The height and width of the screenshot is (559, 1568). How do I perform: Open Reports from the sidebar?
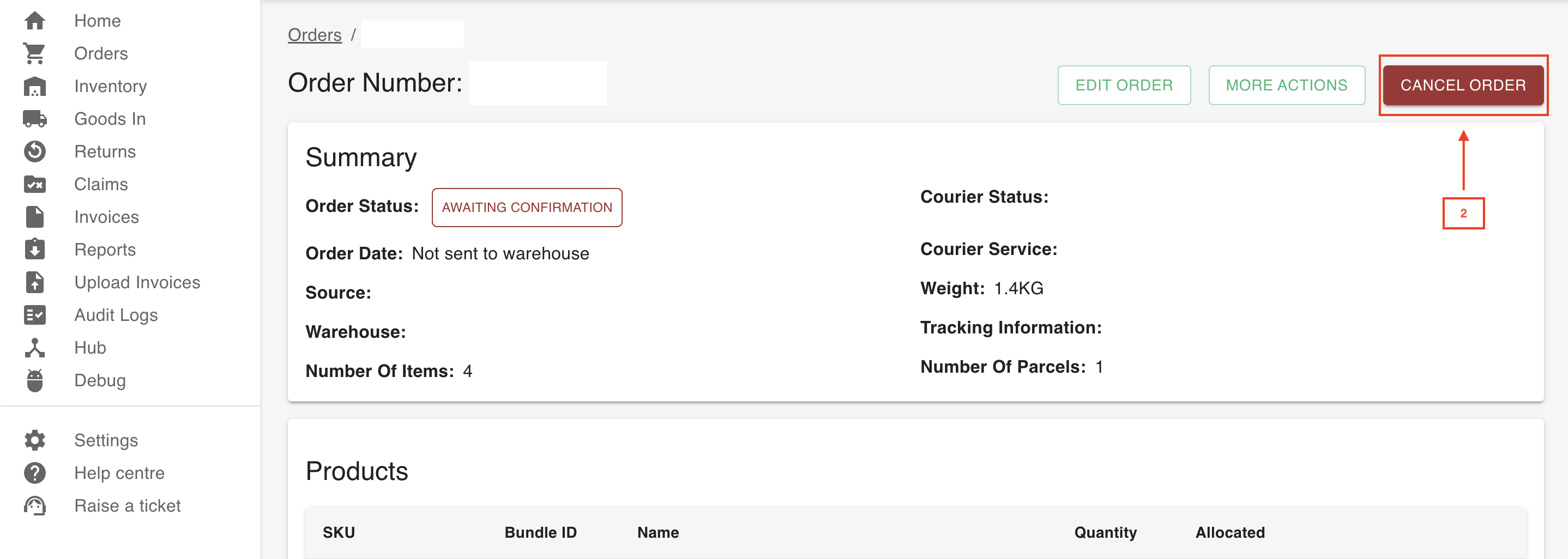click(105, 250)
